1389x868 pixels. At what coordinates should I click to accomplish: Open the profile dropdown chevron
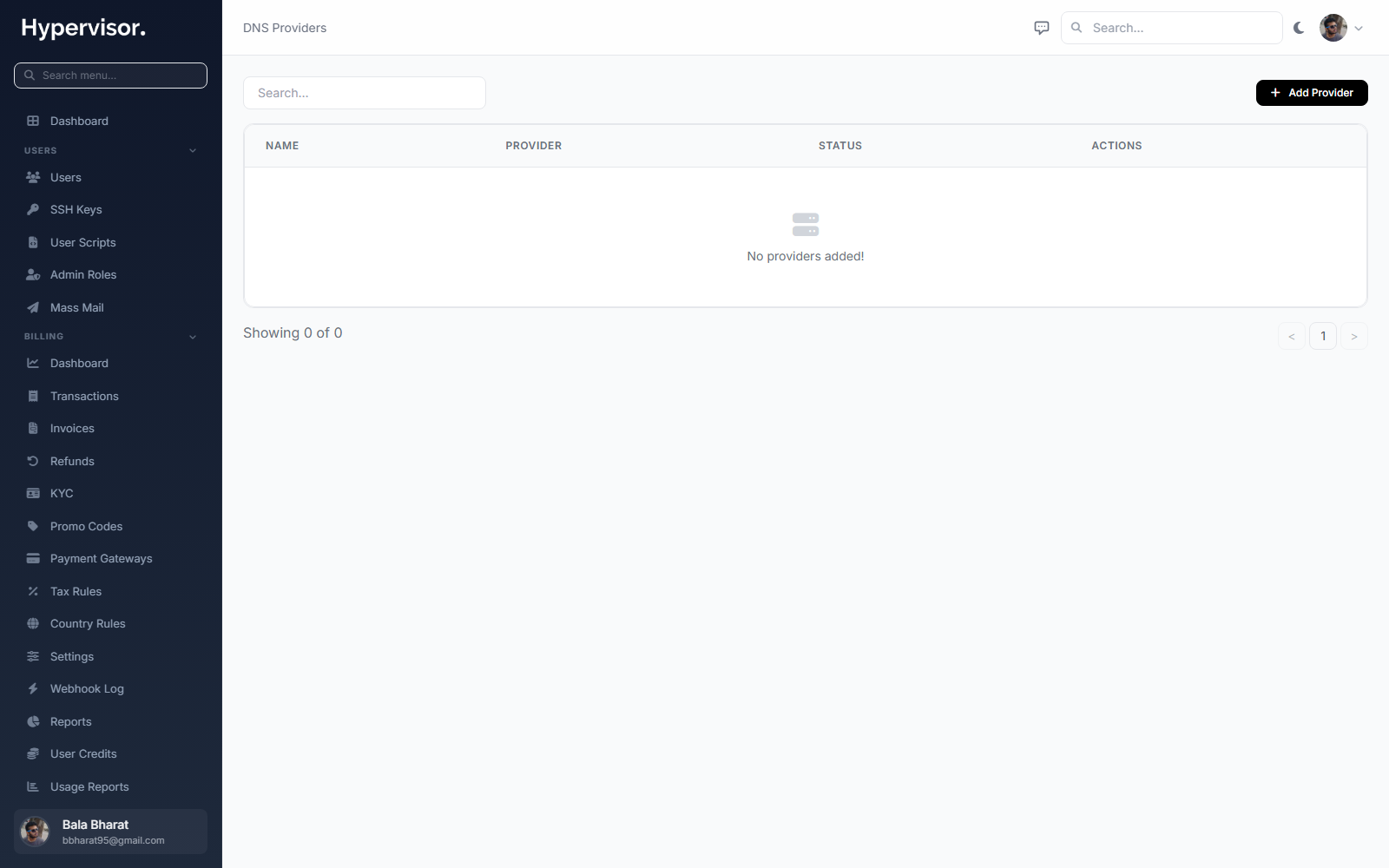tap(1359, 28)
